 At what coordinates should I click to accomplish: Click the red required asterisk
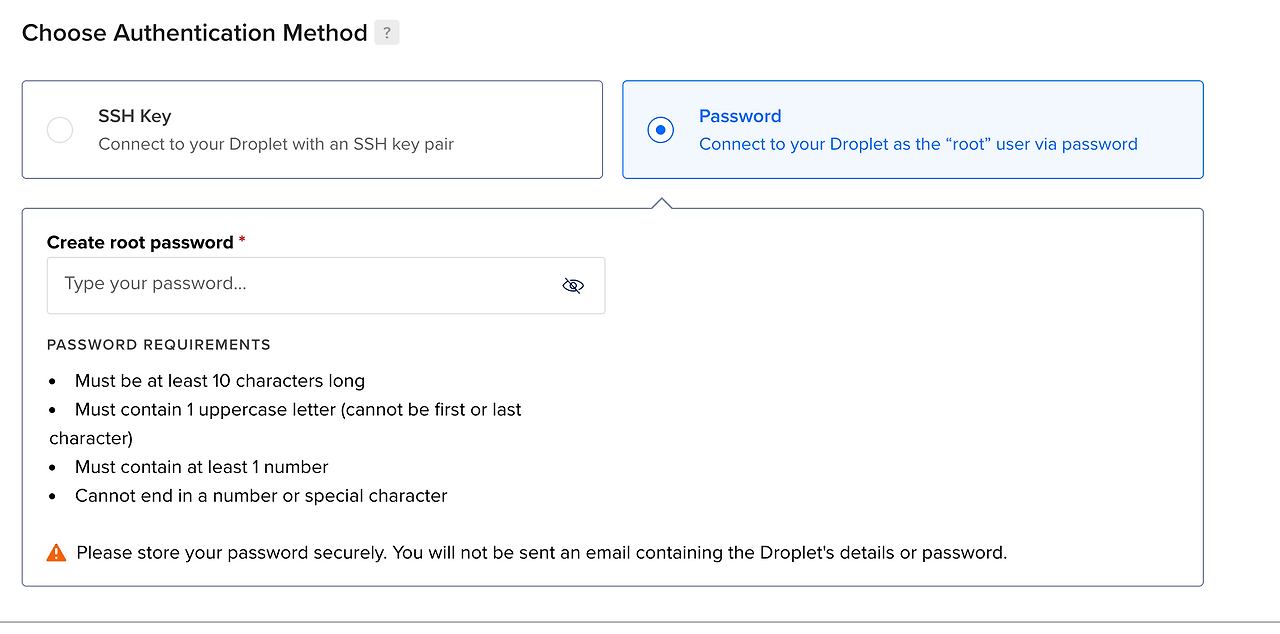tap(242, 241)
